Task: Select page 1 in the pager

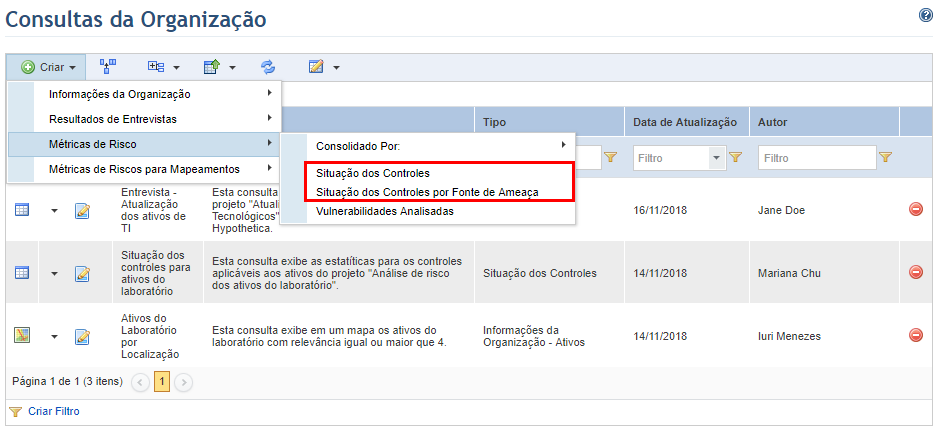Action: [162, 381]
